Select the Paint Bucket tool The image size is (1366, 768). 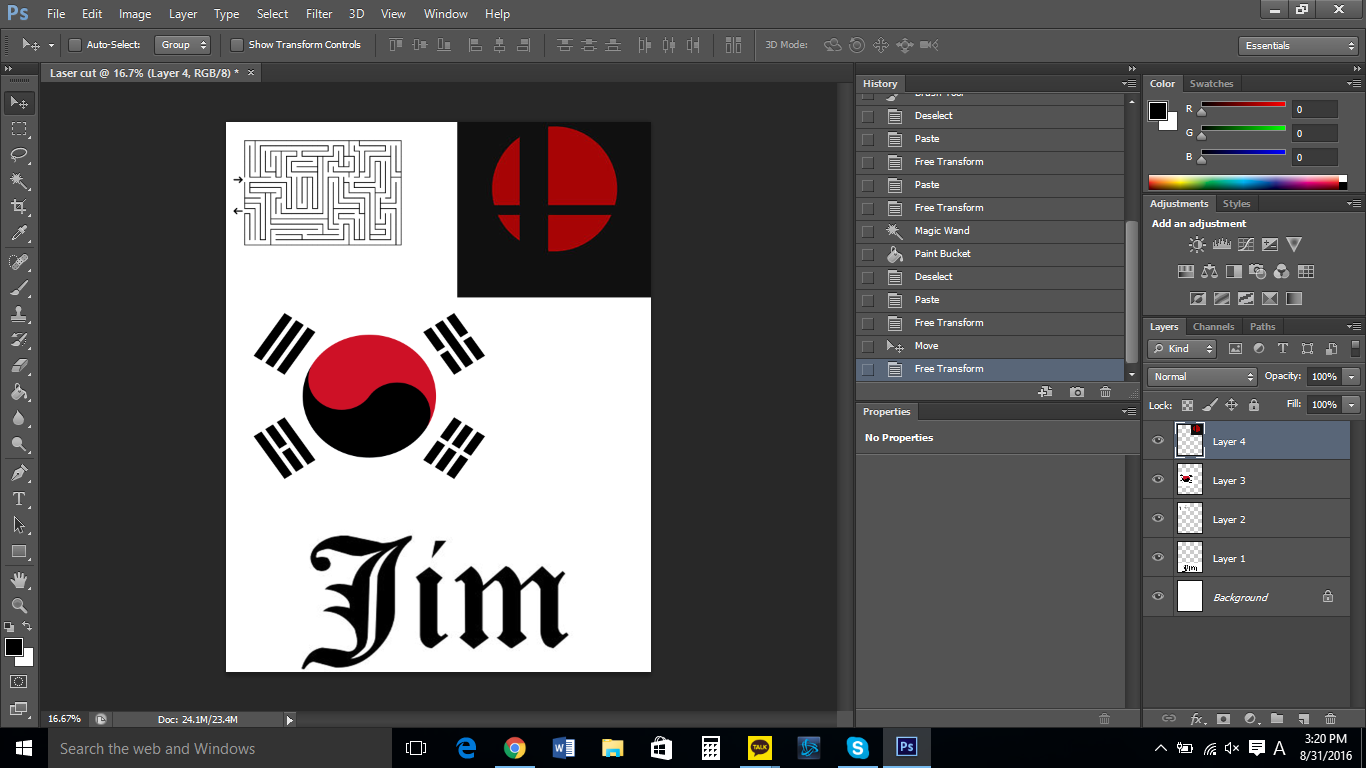coord(19,392)
